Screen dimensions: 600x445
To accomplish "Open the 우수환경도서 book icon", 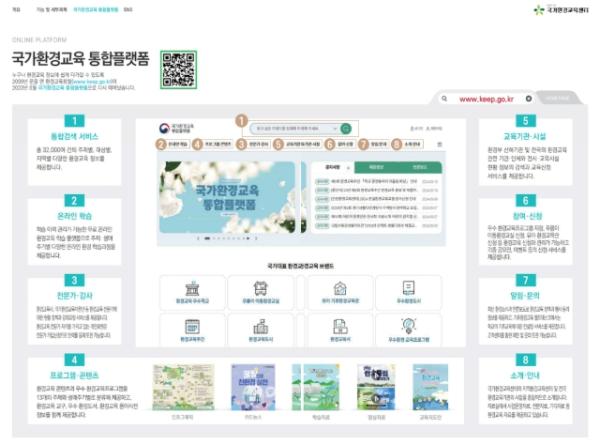I will (x=407, y=289).
